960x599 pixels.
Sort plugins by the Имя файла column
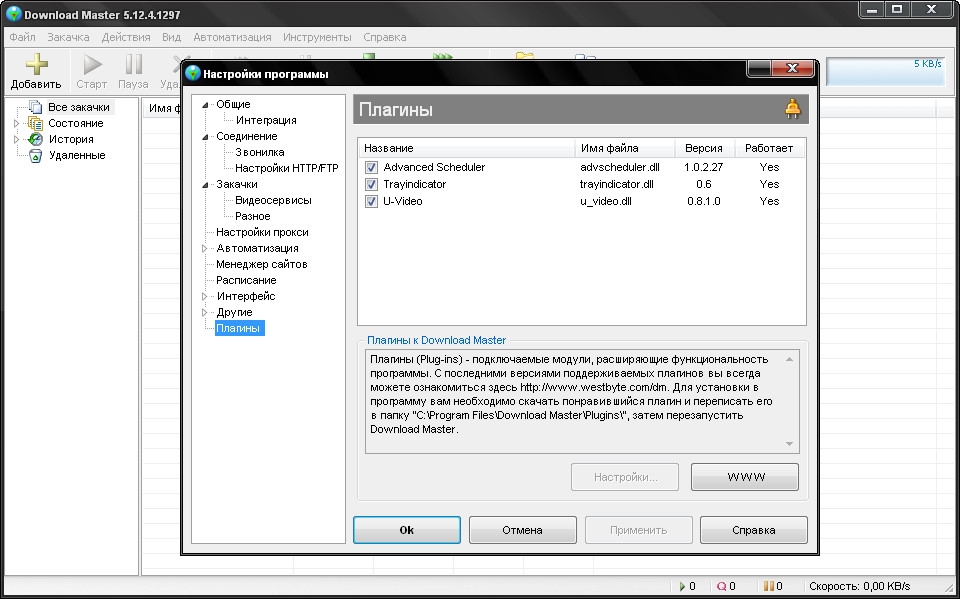(x=624, y=148)
